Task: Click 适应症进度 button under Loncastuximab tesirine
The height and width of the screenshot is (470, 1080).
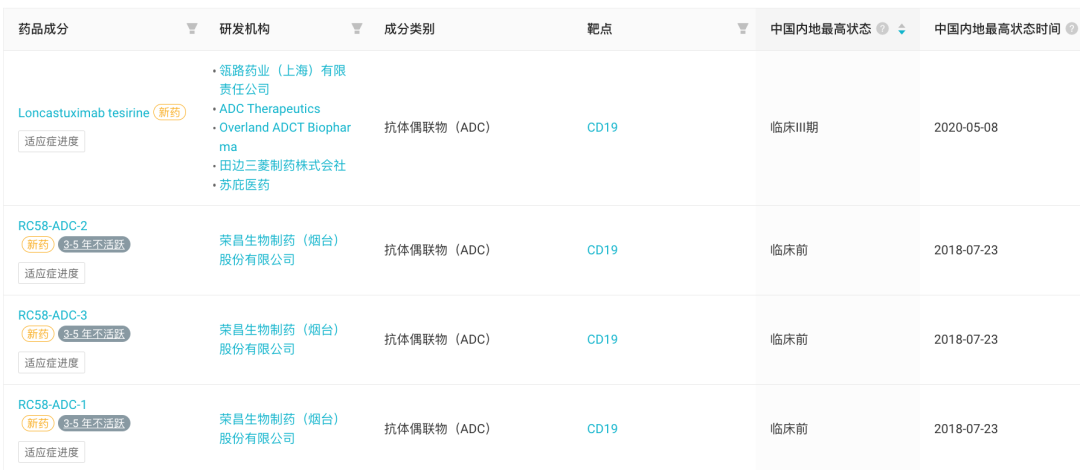Action: click(52, 142)
